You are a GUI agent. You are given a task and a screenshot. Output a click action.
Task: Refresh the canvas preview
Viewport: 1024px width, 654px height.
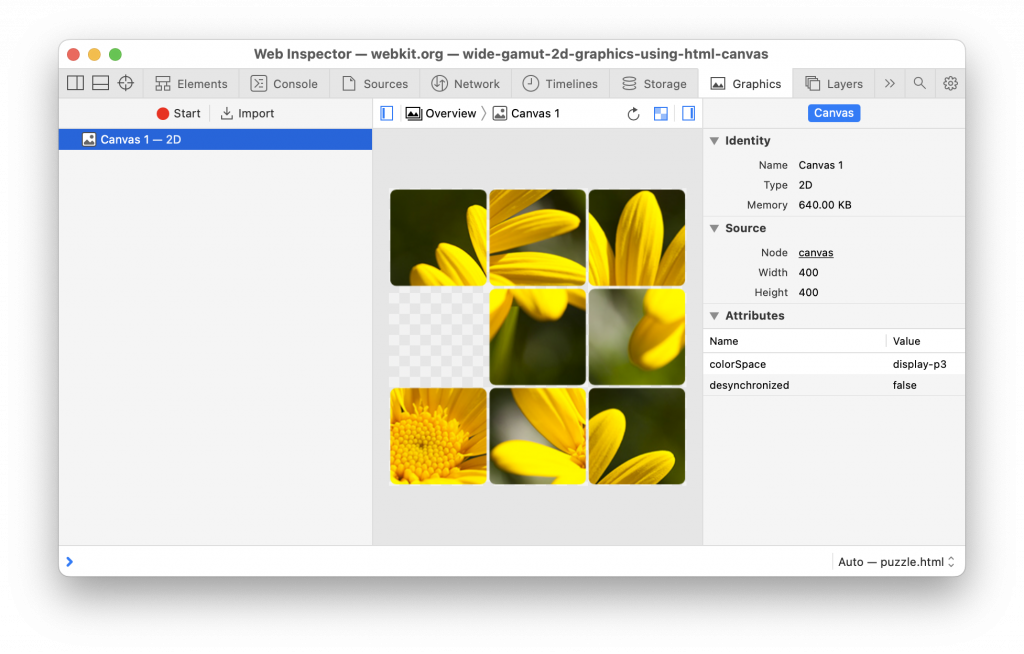[633, 114]
